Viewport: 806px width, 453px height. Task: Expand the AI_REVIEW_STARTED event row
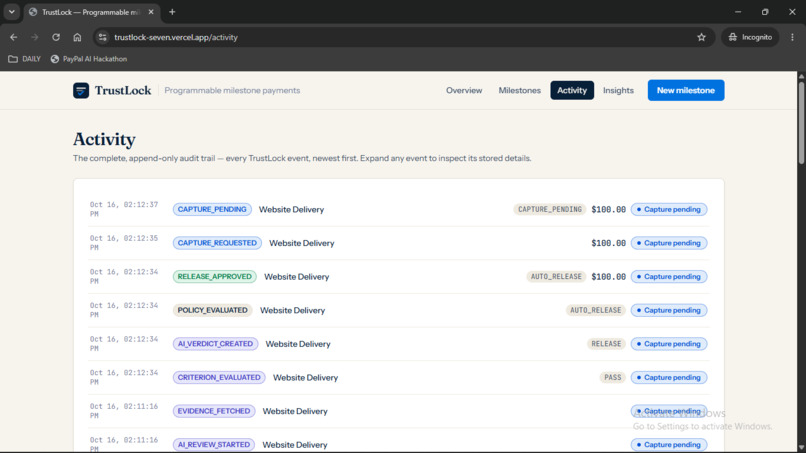click(398, 444)
